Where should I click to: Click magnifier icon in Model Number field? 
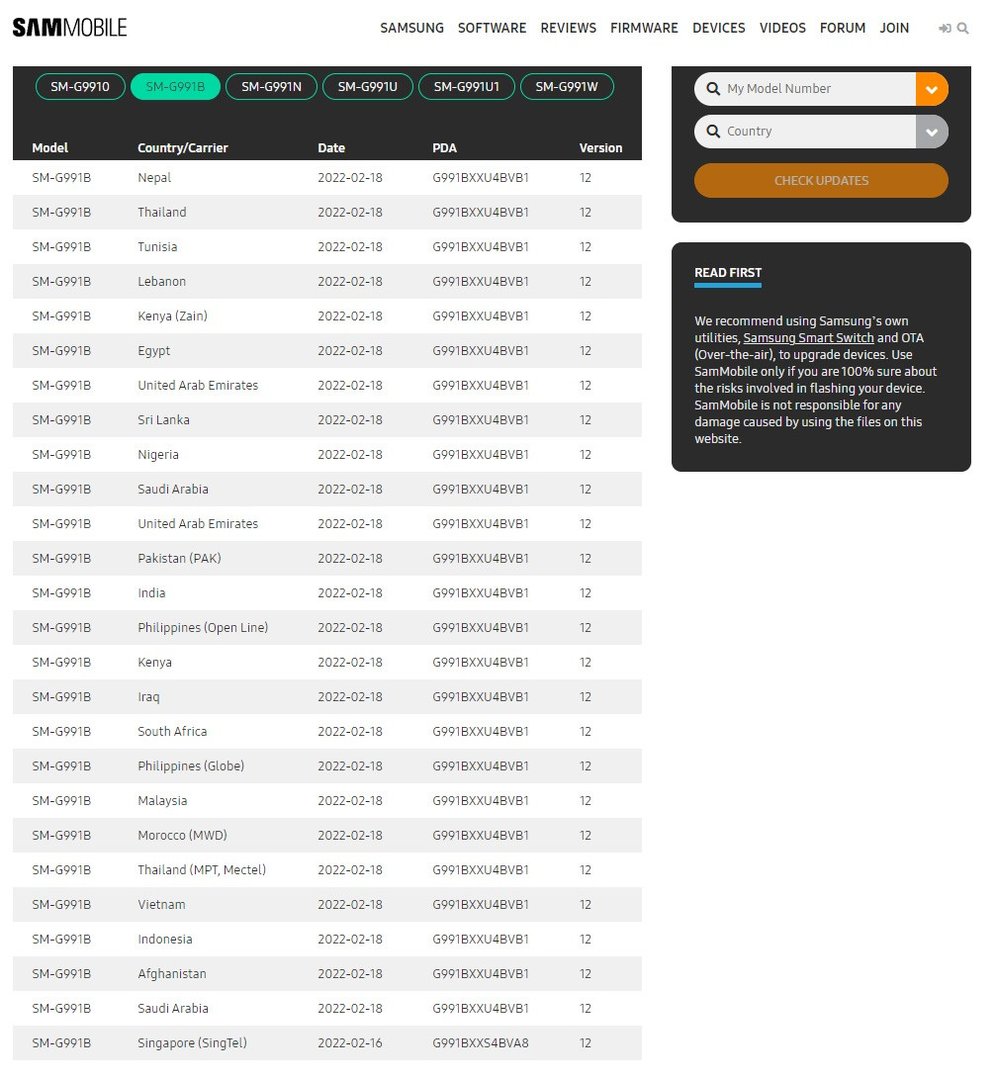coord(713,89)
